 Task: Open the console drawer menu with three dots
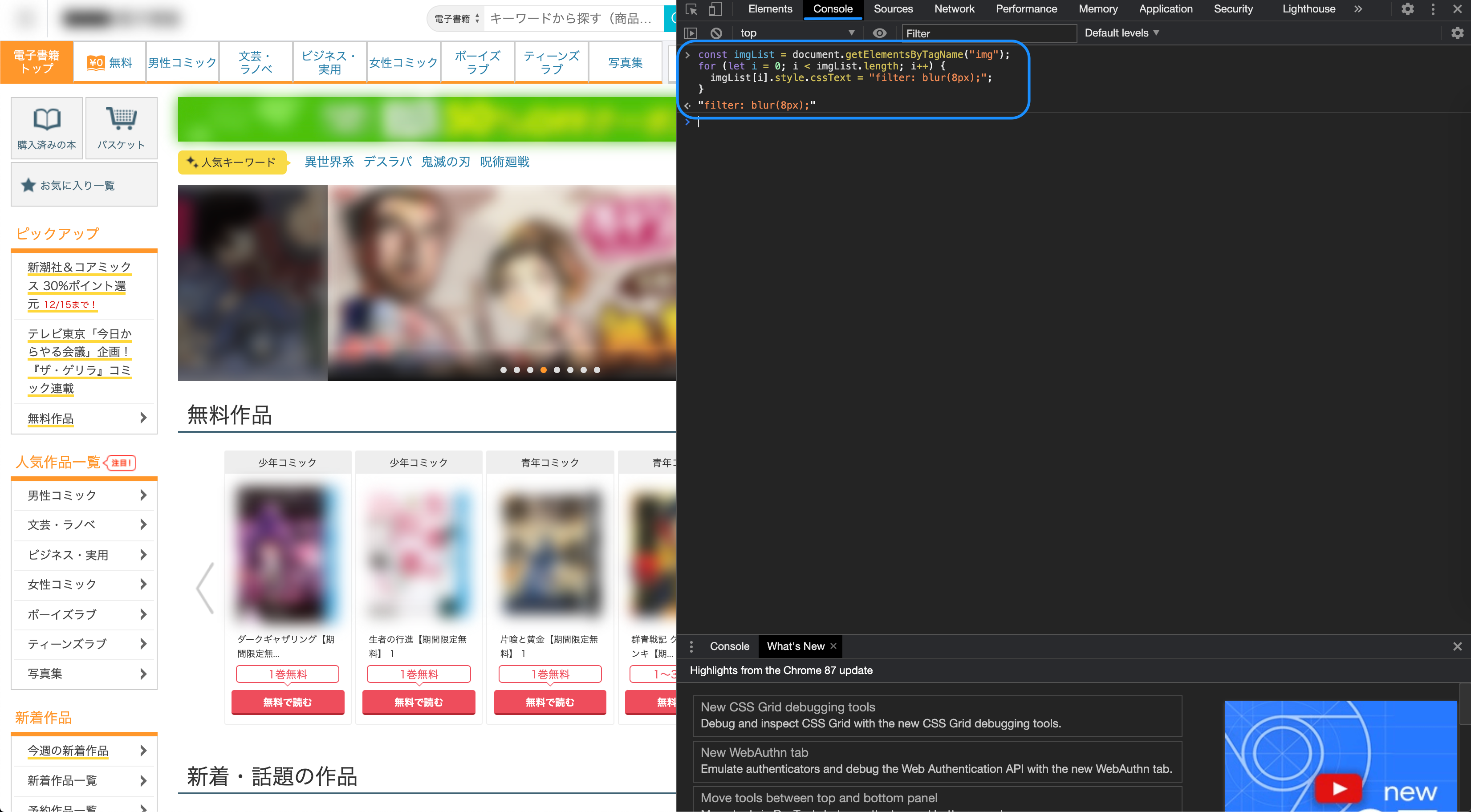pos(691,646)
